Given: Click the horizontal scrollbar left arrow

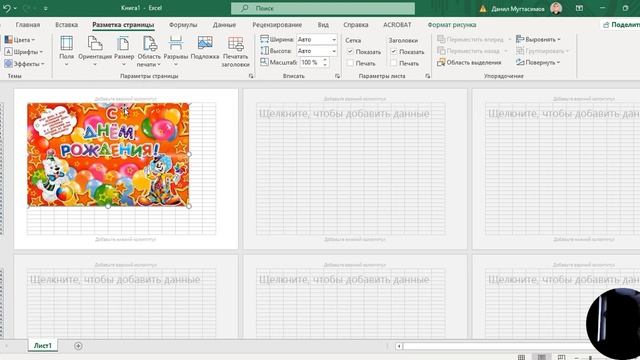Looking at the screenshot, I should click(x=399, y=346).
